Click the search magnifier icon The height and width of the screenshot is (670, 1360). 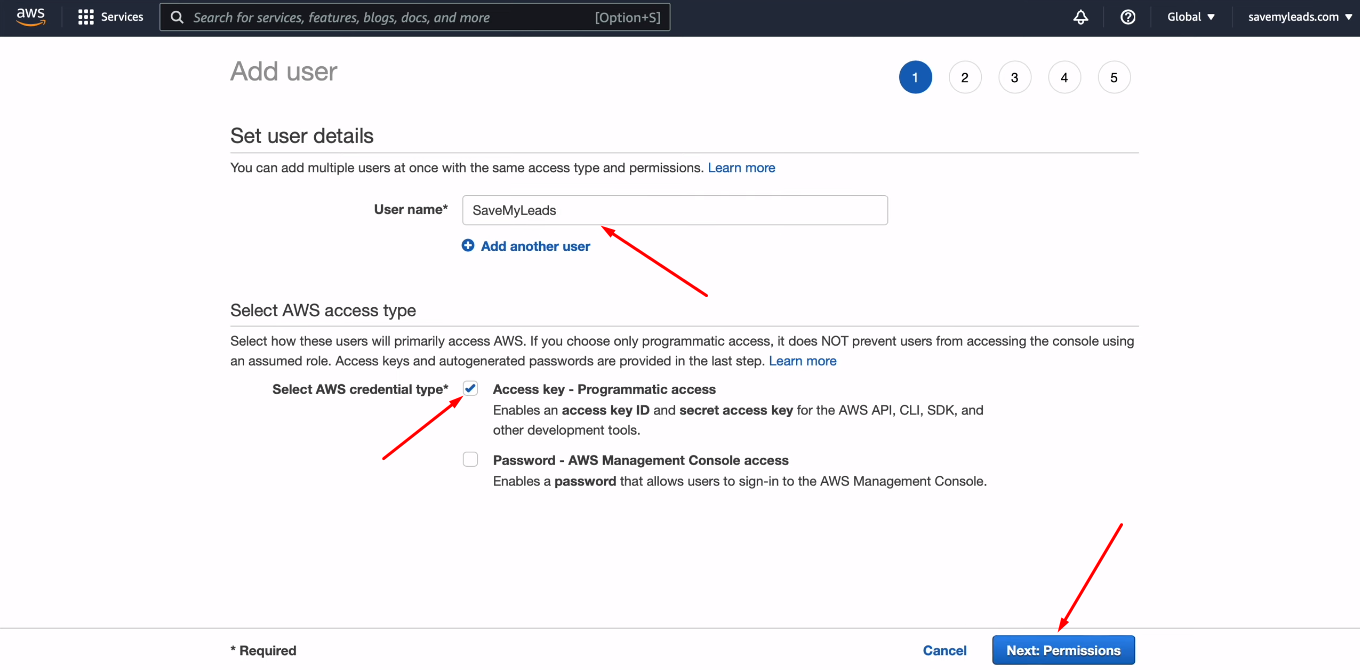pos(177,17)
